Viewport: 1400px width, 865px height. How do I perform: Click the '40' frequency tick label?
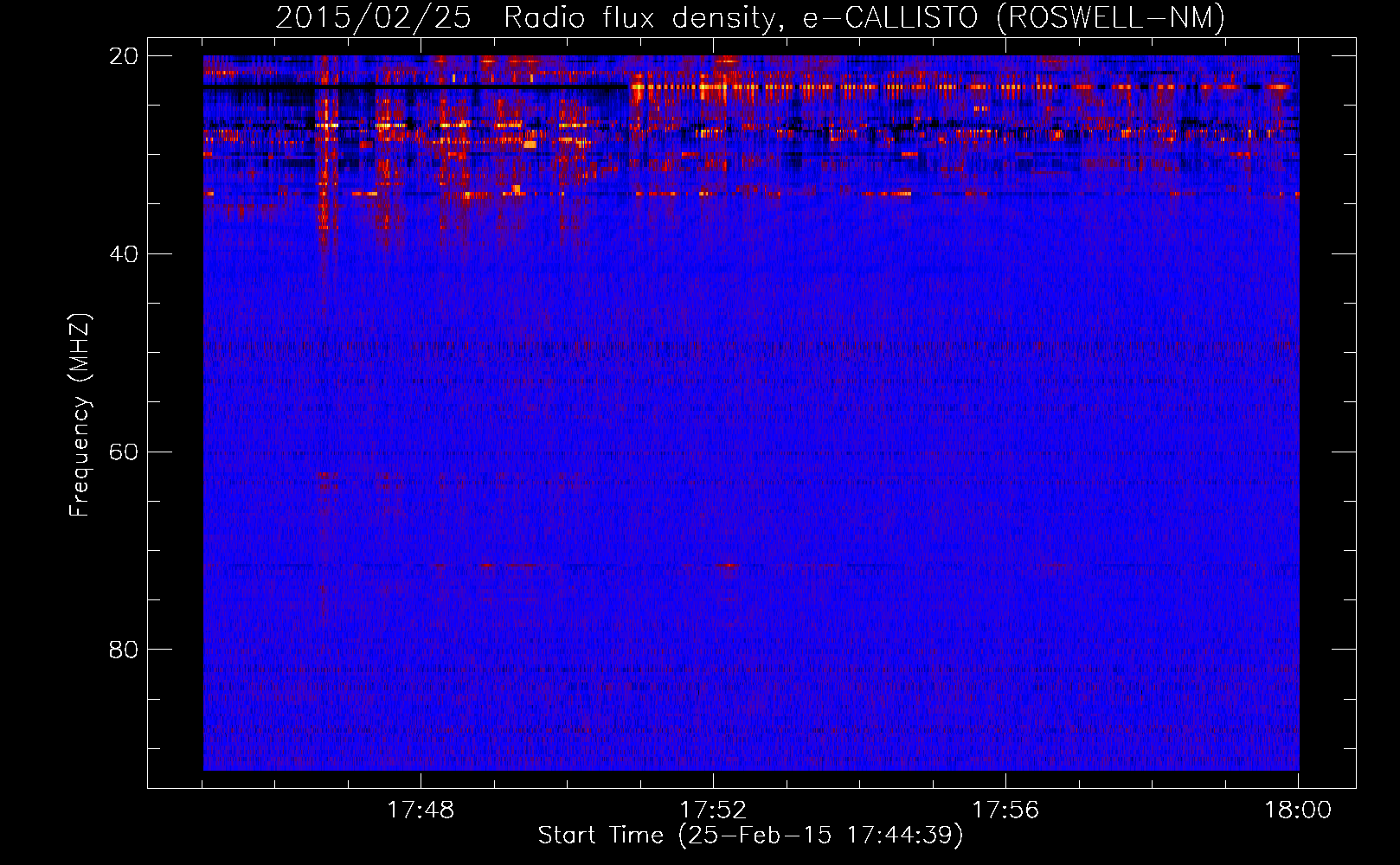pyautogui.click(x=124, y=254)
